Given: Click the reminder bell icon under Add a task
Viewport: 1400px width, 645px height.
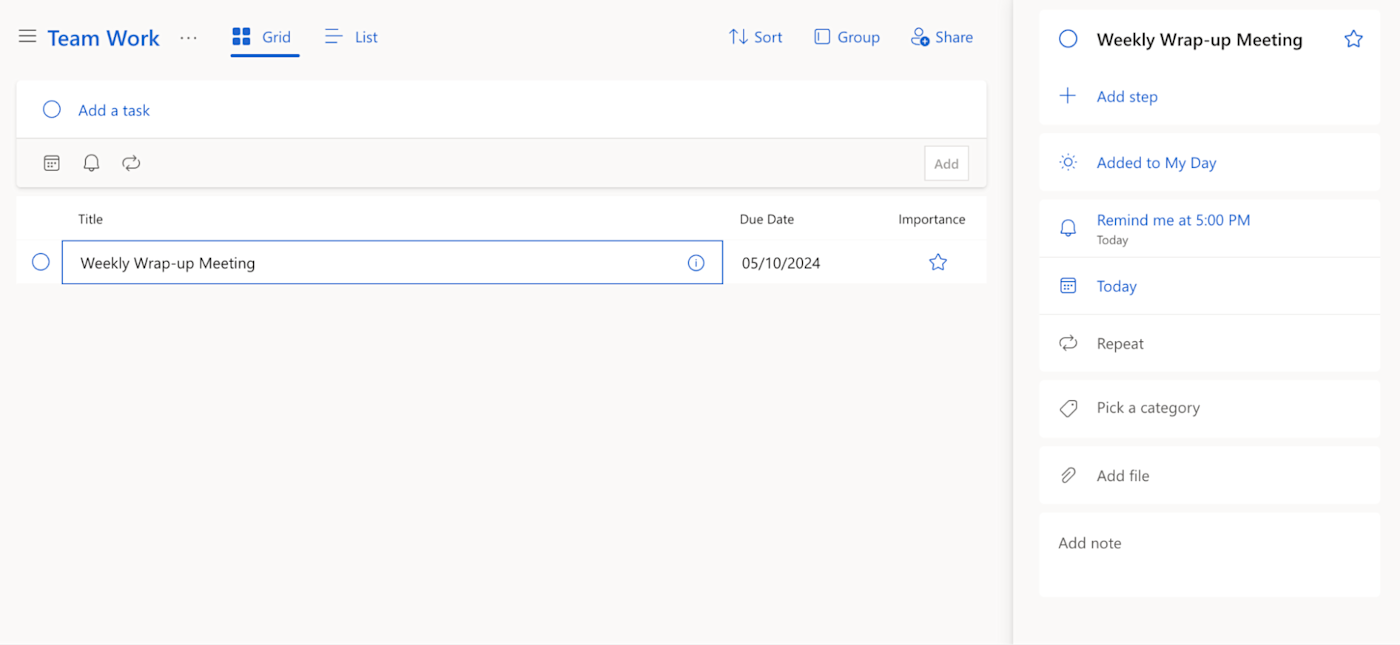Looking at the screenshot, I should pyautogui.click(x=91, y=163).
